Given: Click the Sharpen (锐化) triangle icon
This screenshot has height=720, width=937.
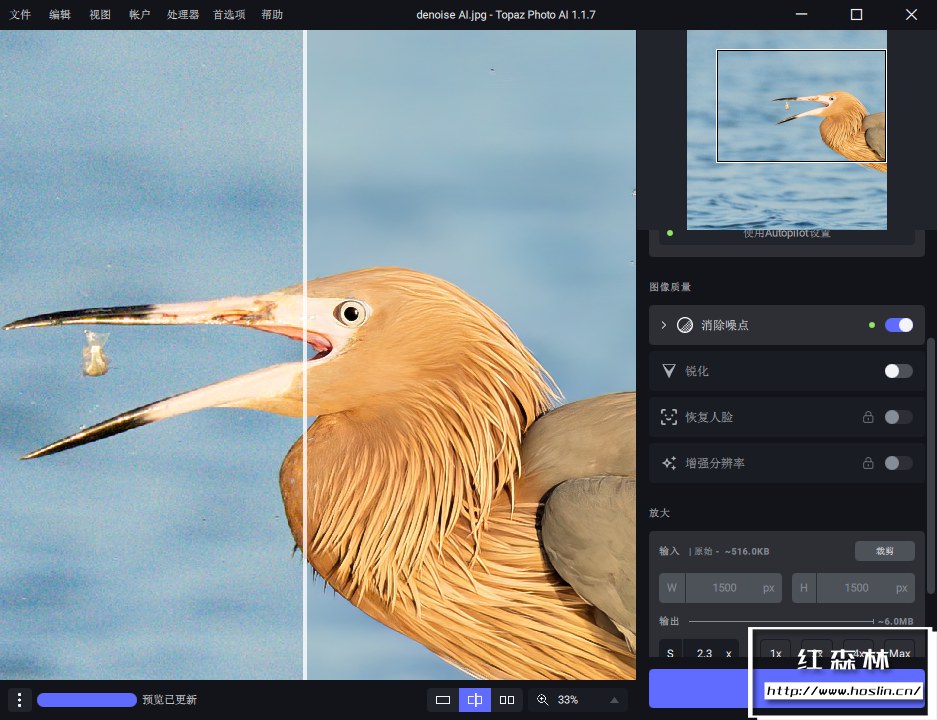Looking at the screenshot, I should [x=669, y=371].
